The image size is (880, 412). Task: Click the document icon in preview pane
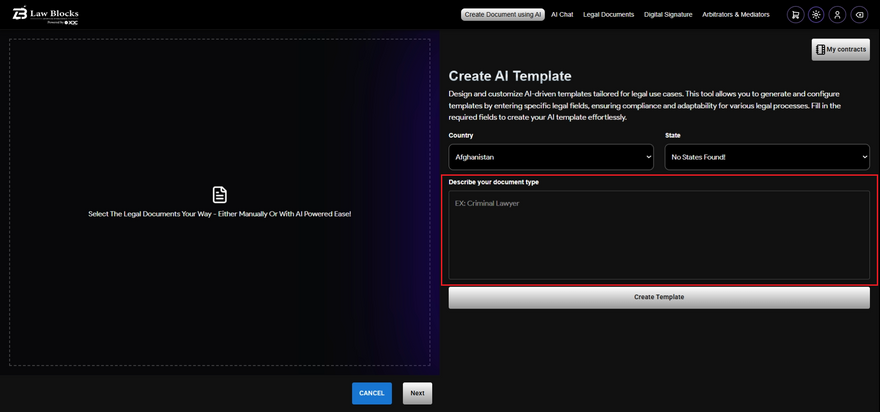(220, 194)
